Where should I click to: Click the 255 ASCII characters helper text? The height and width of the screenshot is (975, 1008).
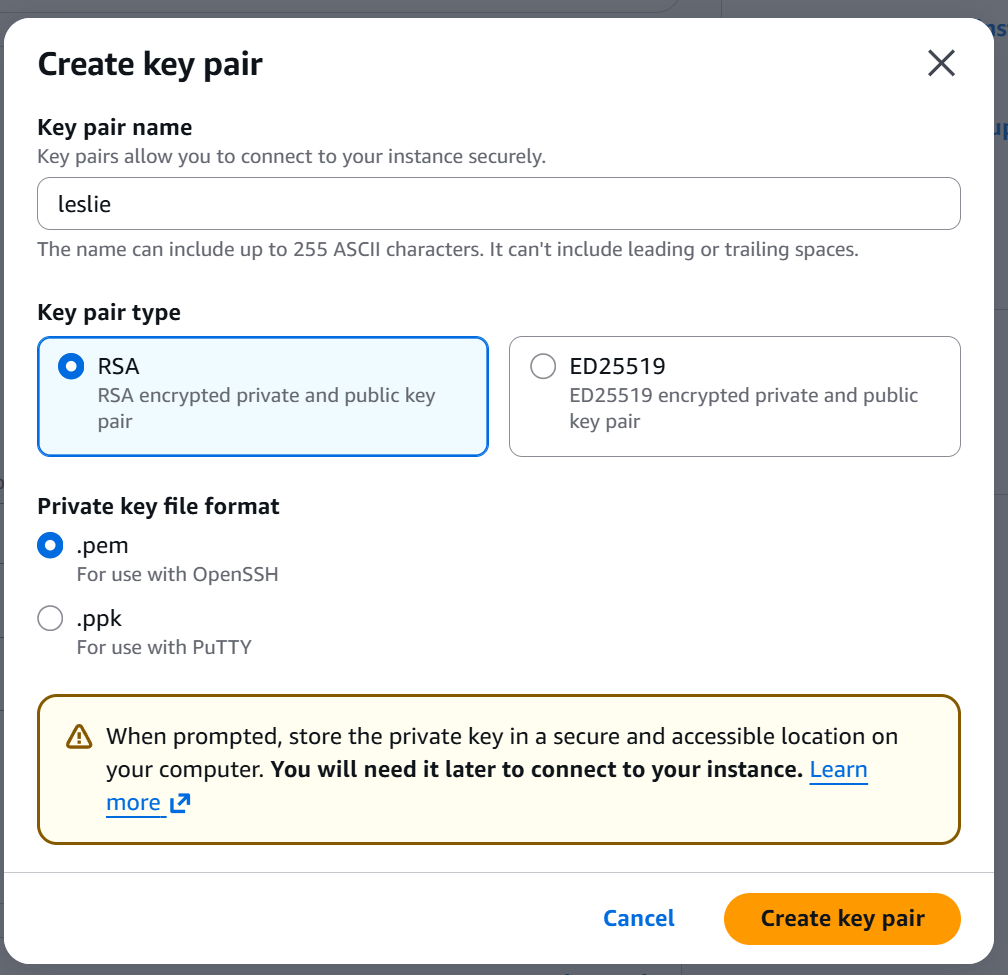pyautogui.click(x=447, y=249)
